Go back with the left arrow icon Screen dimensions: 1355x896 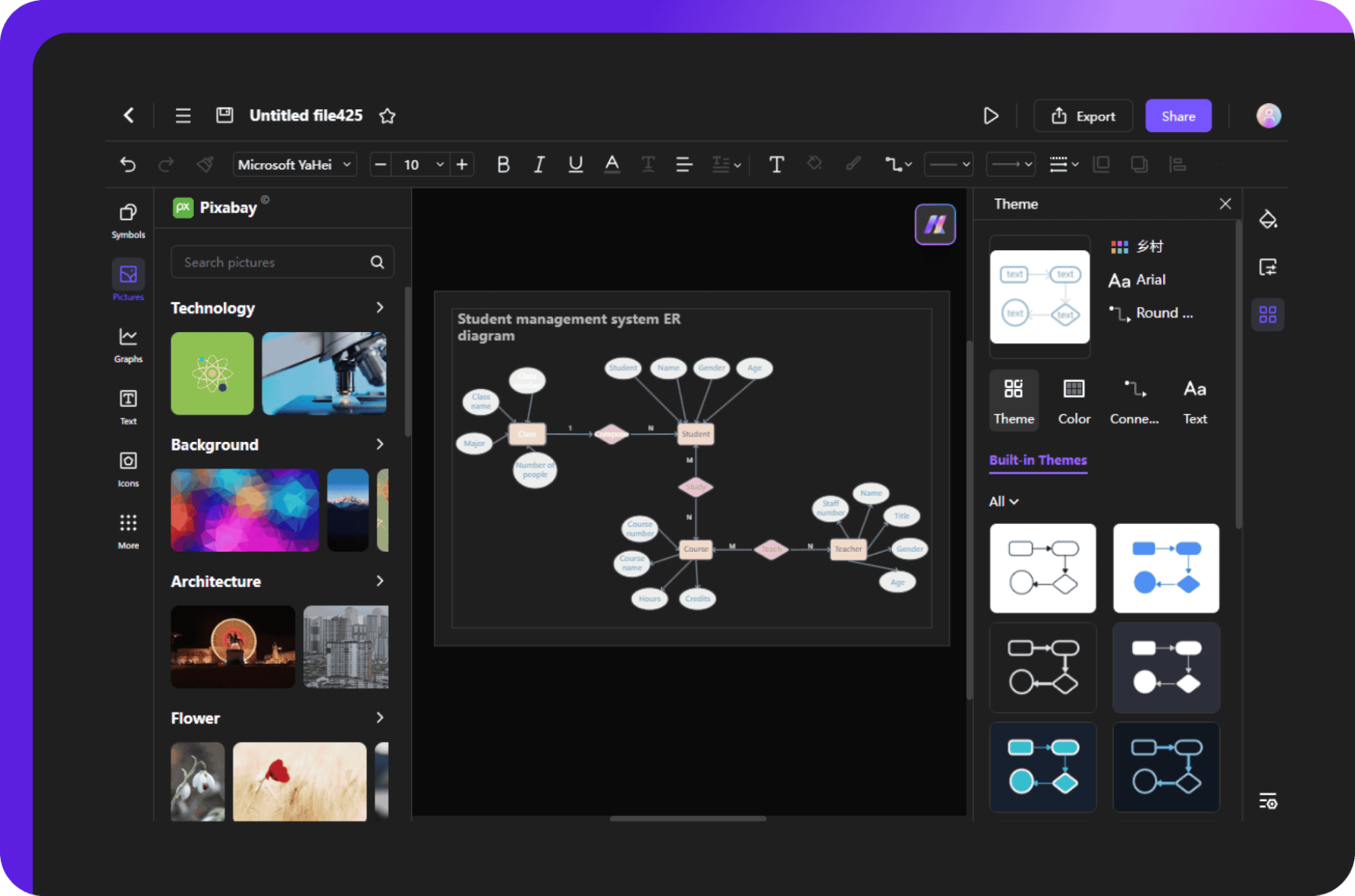pos(129,115)
